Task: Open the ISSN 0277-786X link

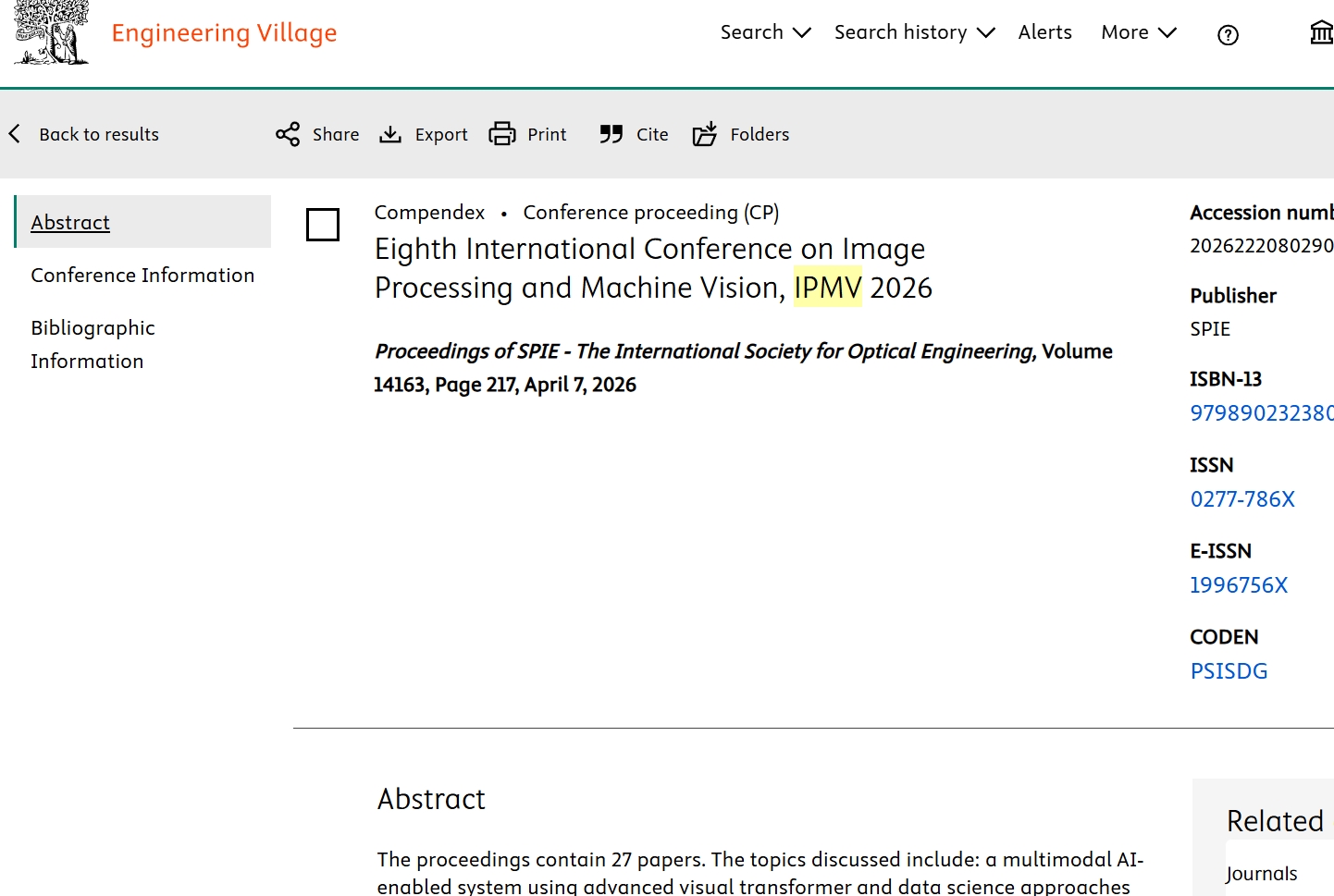Action: point(1242,499)
